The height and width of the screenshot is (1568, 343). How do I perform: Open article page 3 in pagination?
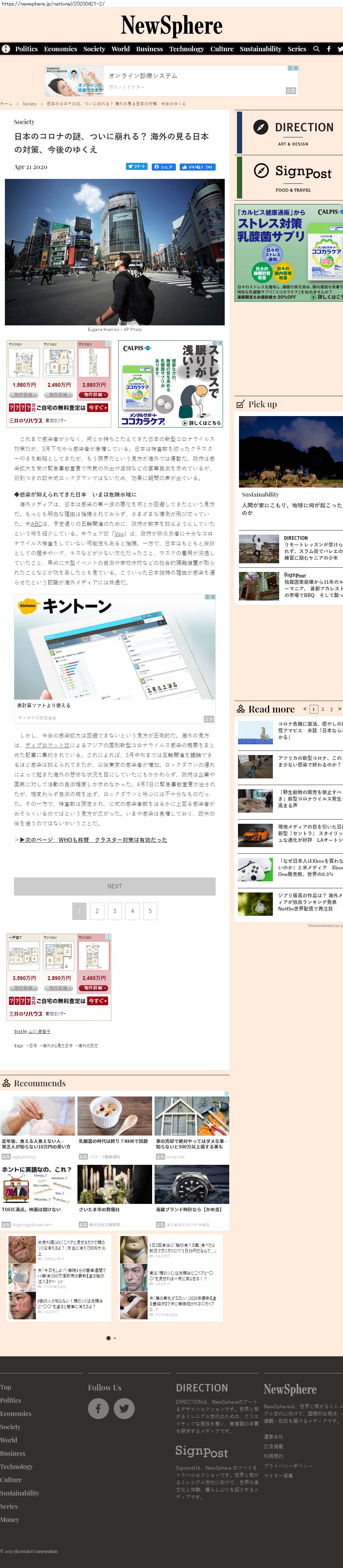click(x=114, y=911)
